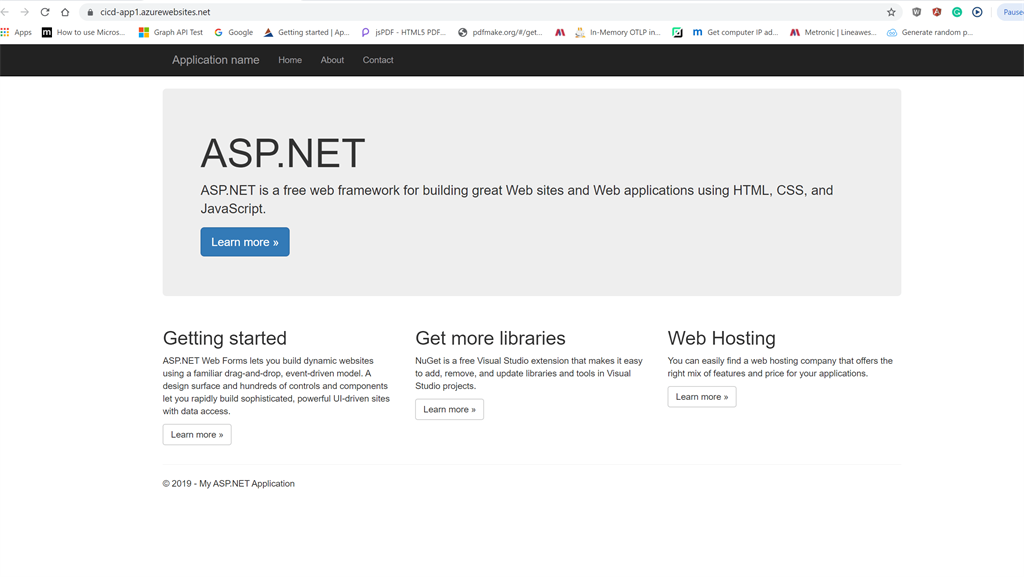Reload the page with the refresh icon
Image resolution: width=1024 pixels, height=577 pixels.
44,13
